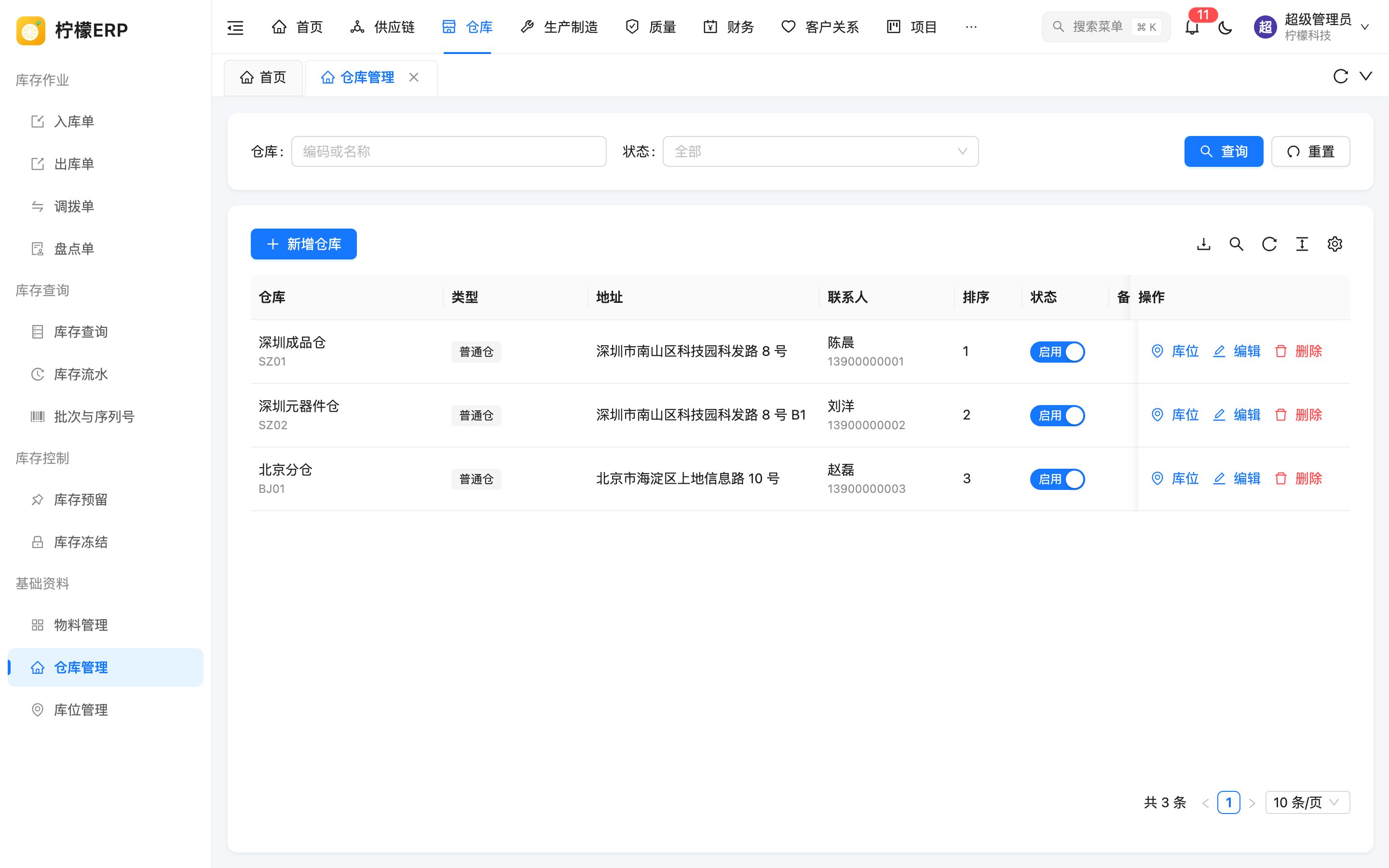Open the 项目 top menu
Screen dimensions: 1389x868
click(912, 27)
